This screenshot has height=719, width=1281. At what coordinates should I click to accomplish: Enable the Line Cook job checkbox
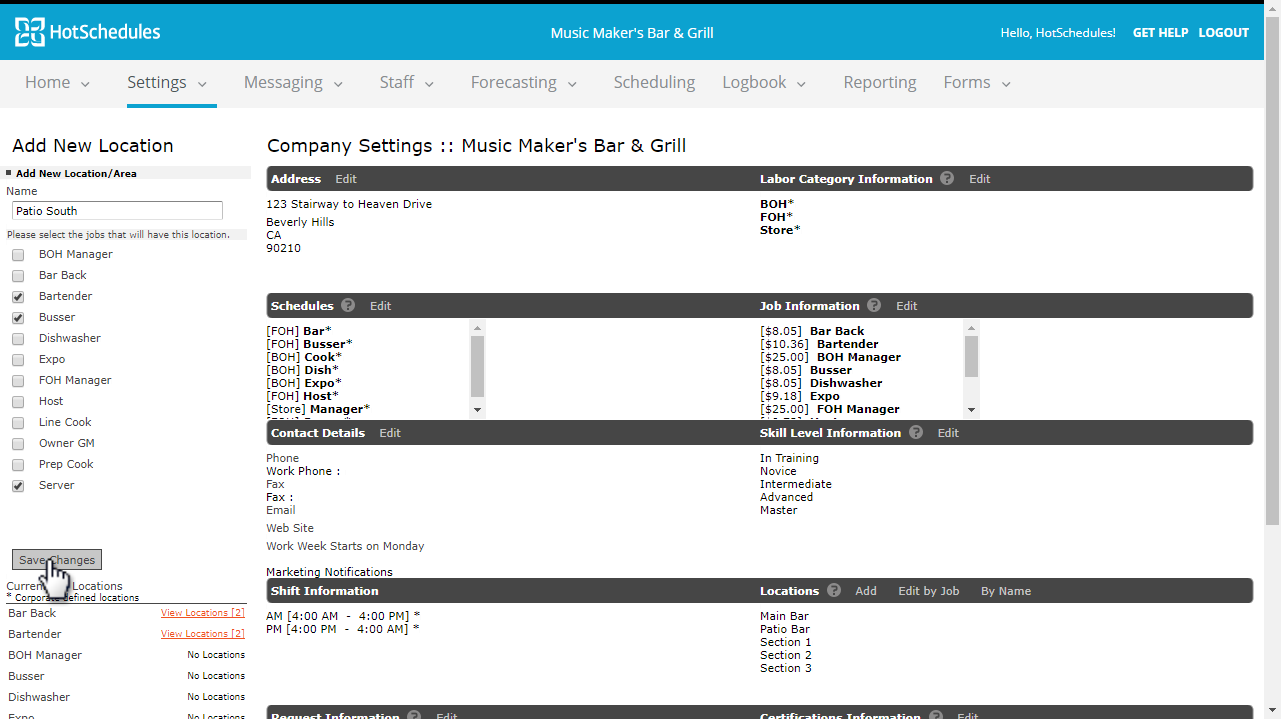tap(18, 423)
